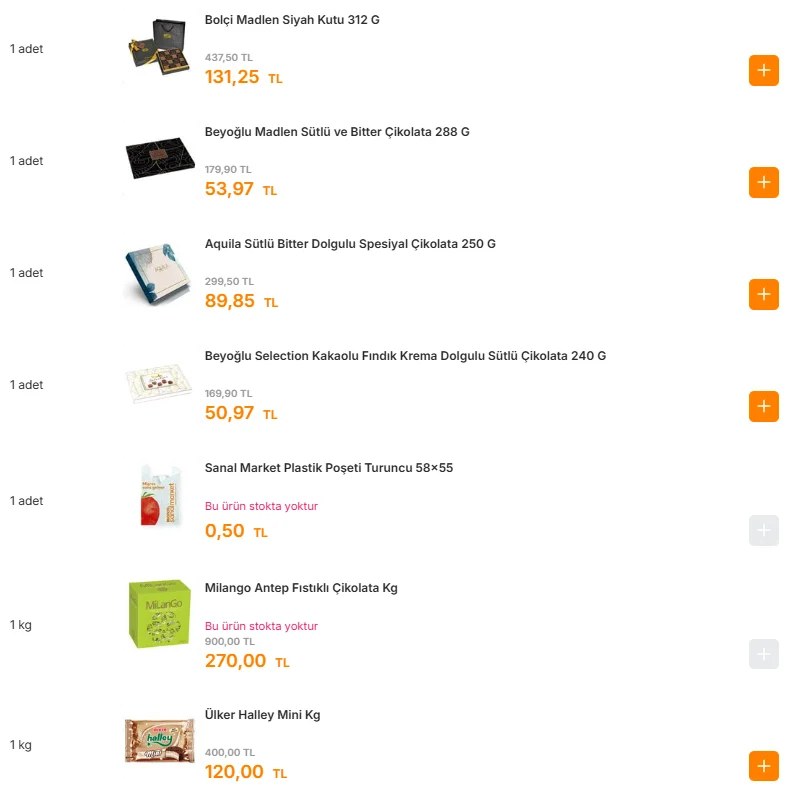Click disabled plus for Milango Çikolata
This screenshot has height=809, width=798.
pyautogui.click(x=763, y=655)
